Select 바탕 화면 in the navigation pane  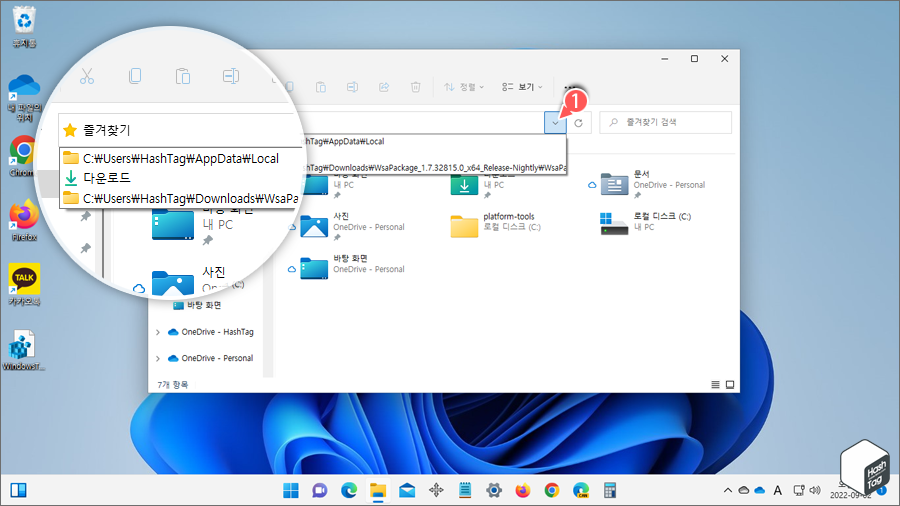tap(197, 305)
